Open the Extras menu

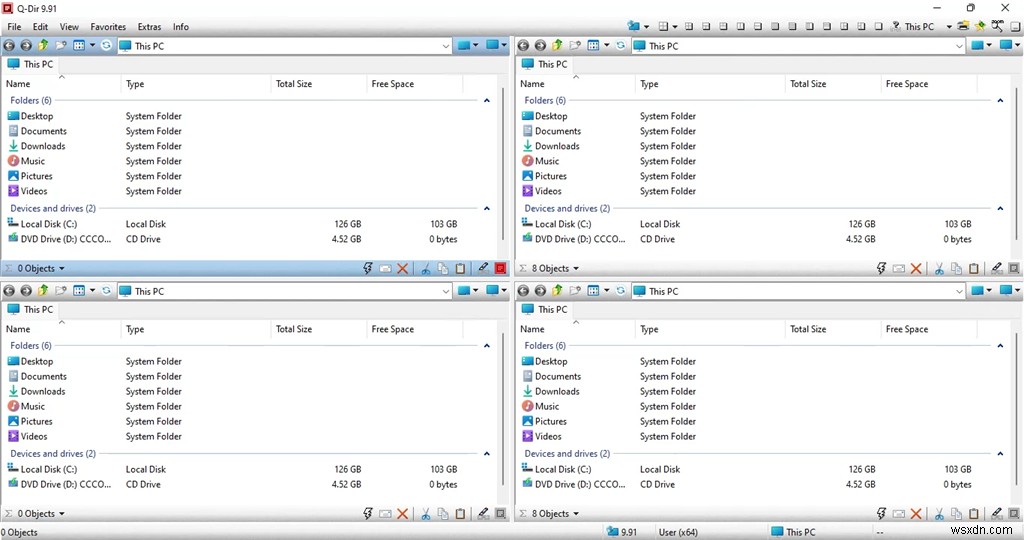tap(149, 27)
